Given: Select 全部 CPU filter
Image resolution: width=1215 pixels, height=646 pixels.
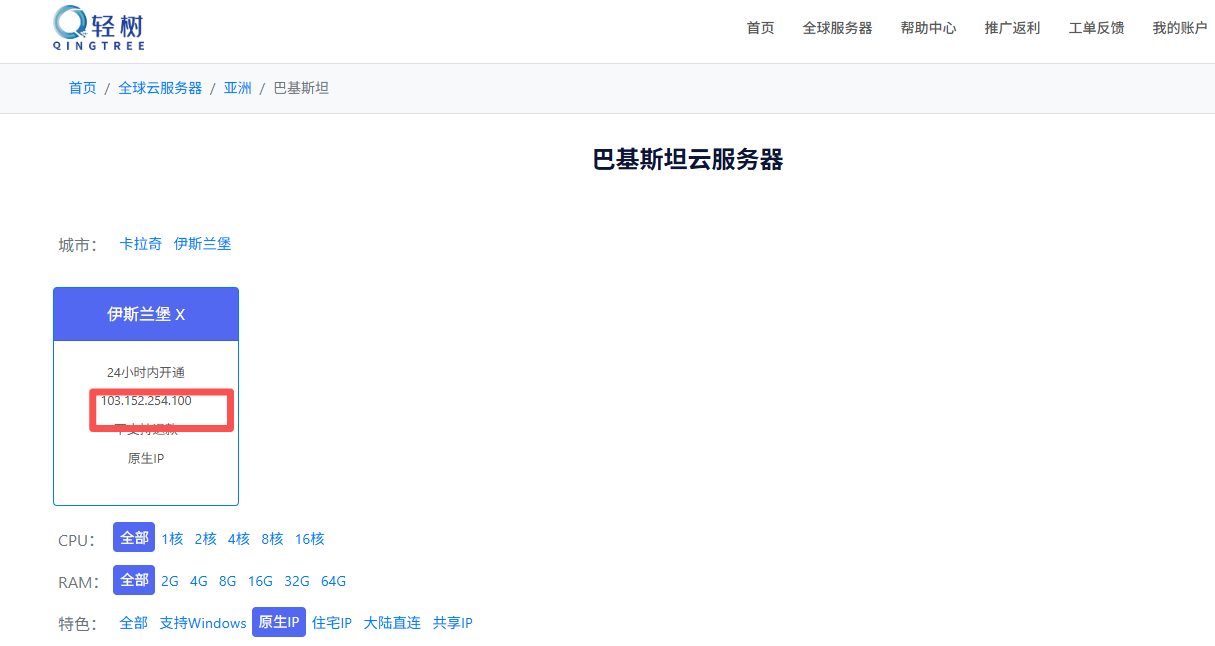Looking at the screenshot, I should (134, 538).
